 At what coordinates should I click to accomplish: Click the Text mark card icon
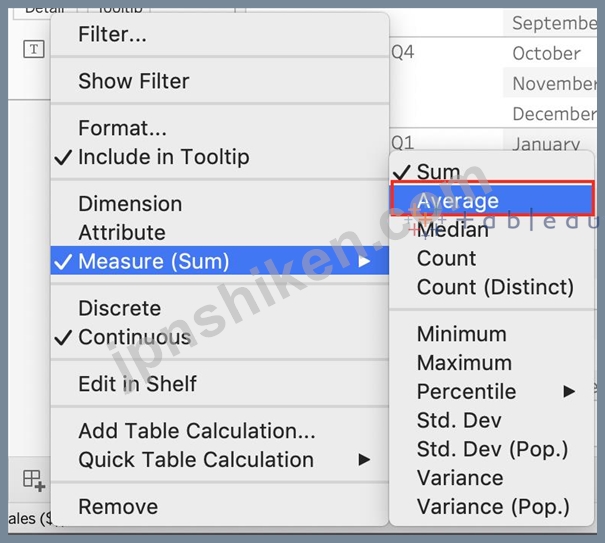point(34,49)
